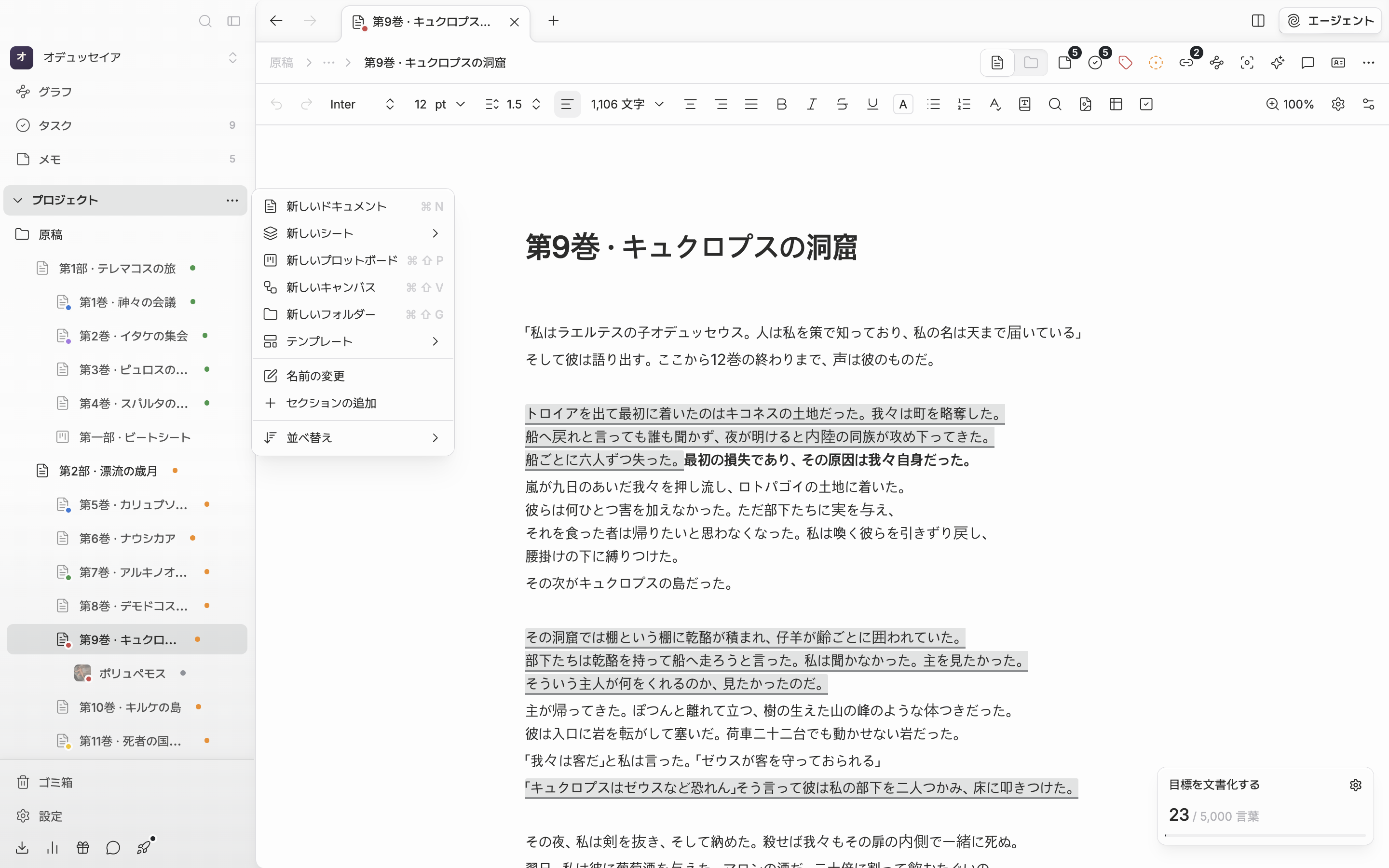This screenshot has width=1389, height=868.
Task: Open the エージェント agent panel
Action: (1330, 21)
